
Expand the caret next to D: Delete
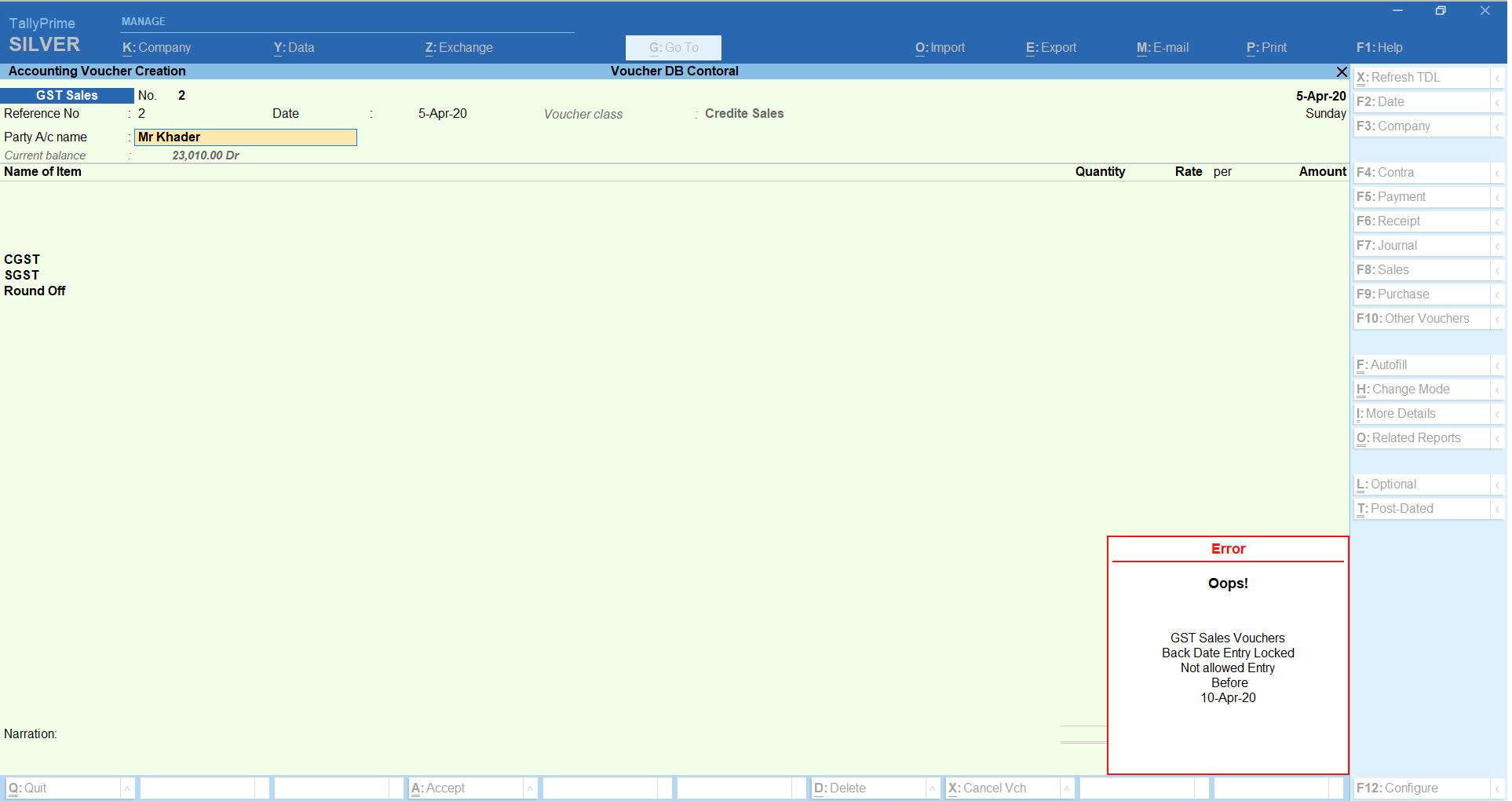(933, 788)
